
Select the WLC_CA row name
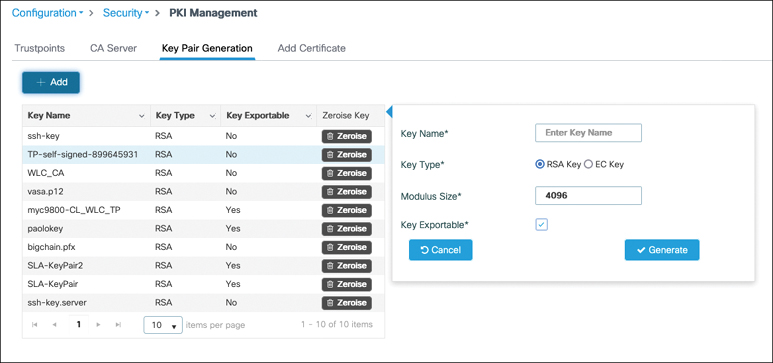coord(45,173)
